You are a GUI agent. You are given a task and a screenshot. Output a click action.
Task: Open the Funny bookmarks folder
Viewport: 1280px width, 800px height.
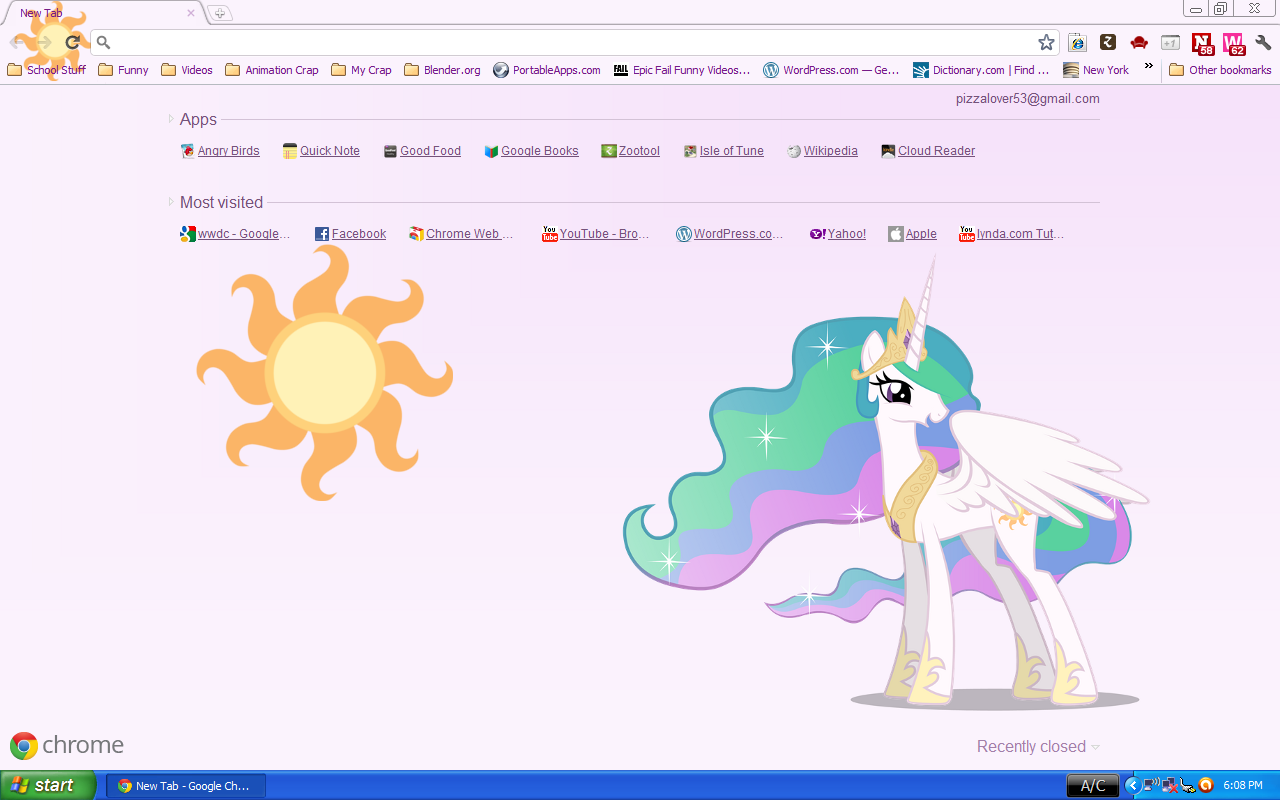pos(123,70)
